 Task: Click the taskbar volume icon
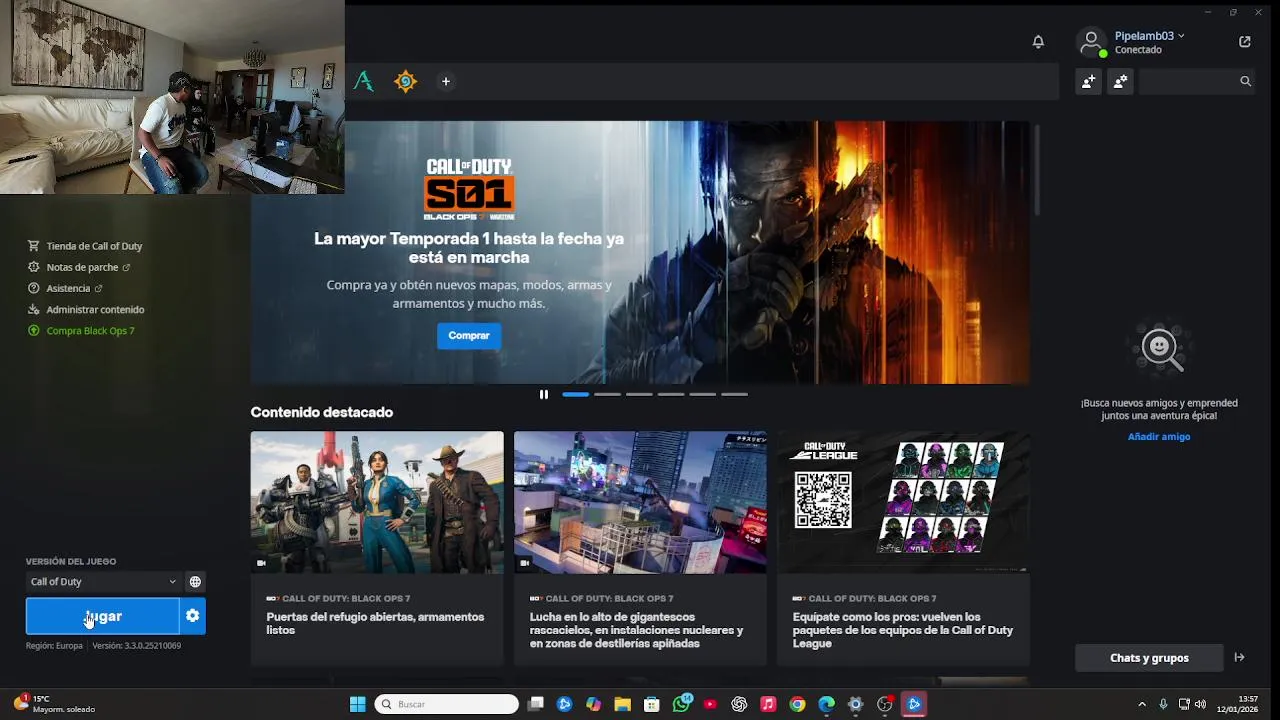pos(1200,704)
